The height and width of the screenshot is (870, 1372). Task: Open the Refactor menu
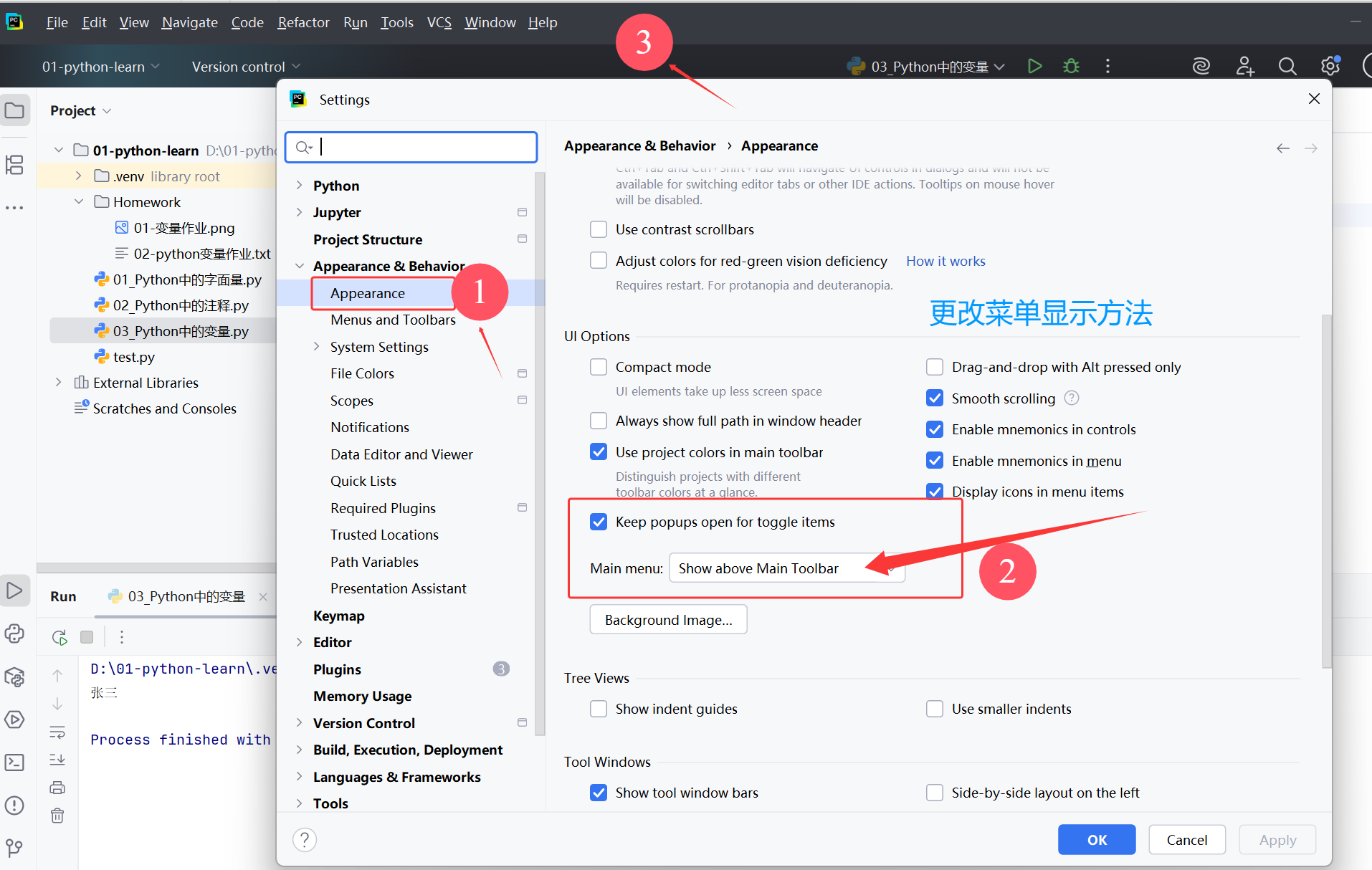(x=303, y=22)
